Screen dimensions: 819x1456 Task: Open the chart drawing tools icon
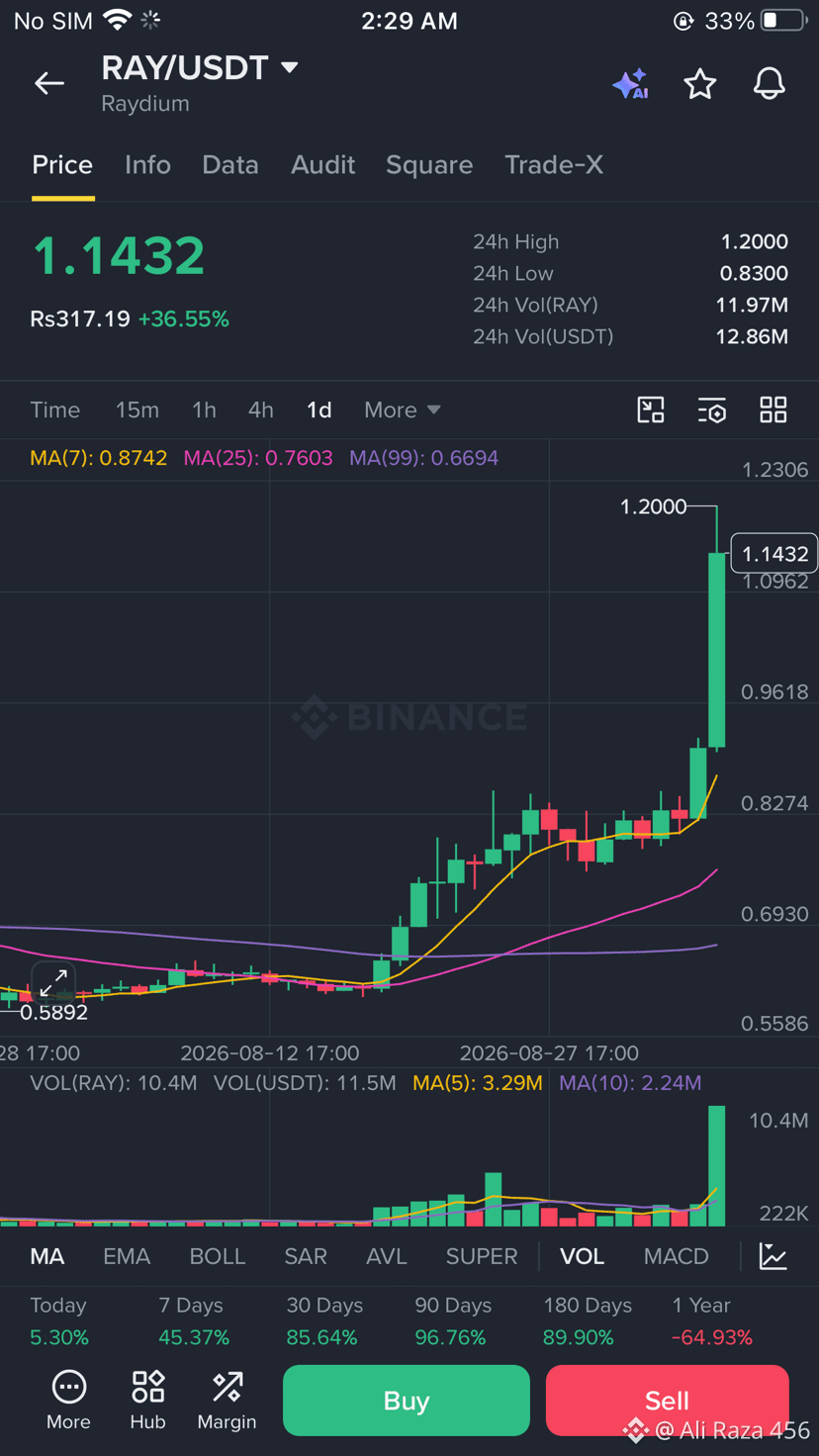651,409
